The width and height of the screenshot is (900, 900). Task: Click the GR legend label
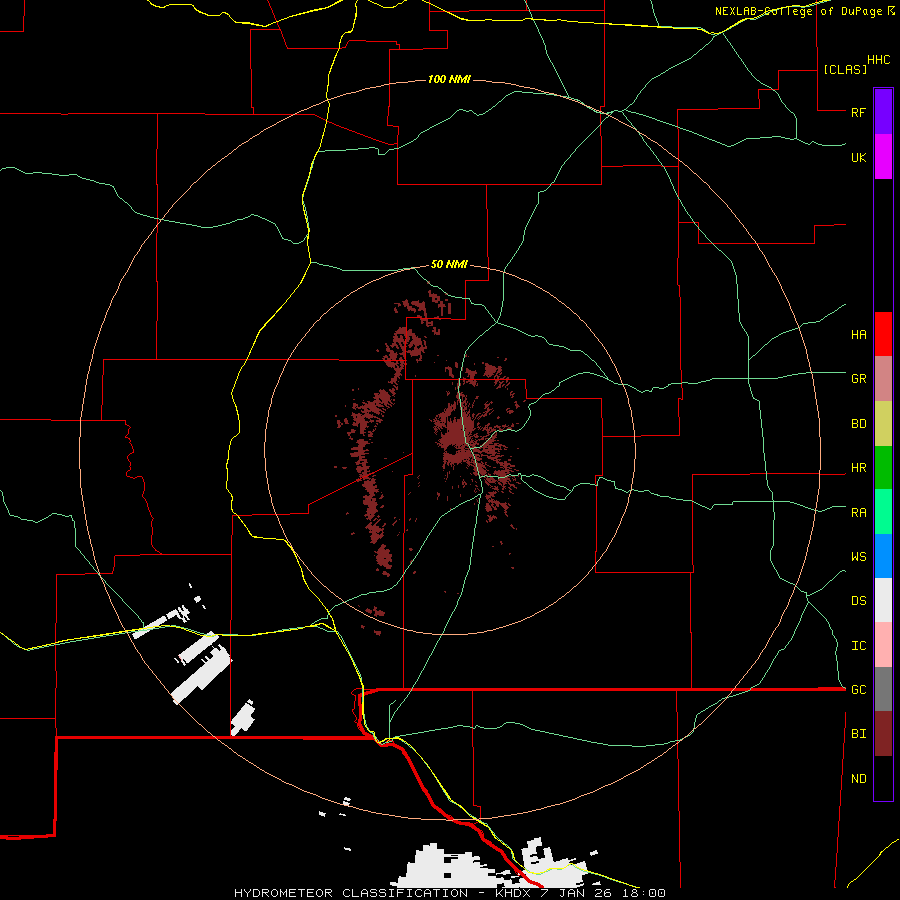tap(858, 379)
